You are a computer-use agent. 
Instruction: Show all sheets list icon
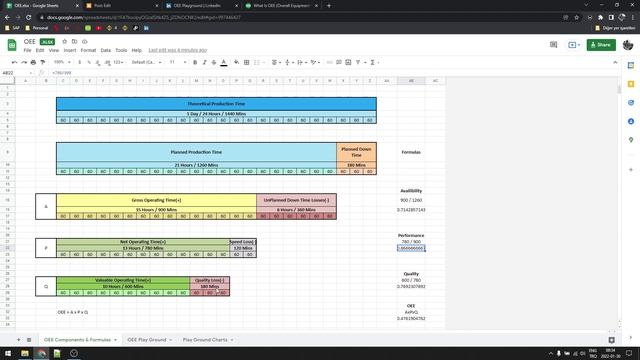coord(29,340)
